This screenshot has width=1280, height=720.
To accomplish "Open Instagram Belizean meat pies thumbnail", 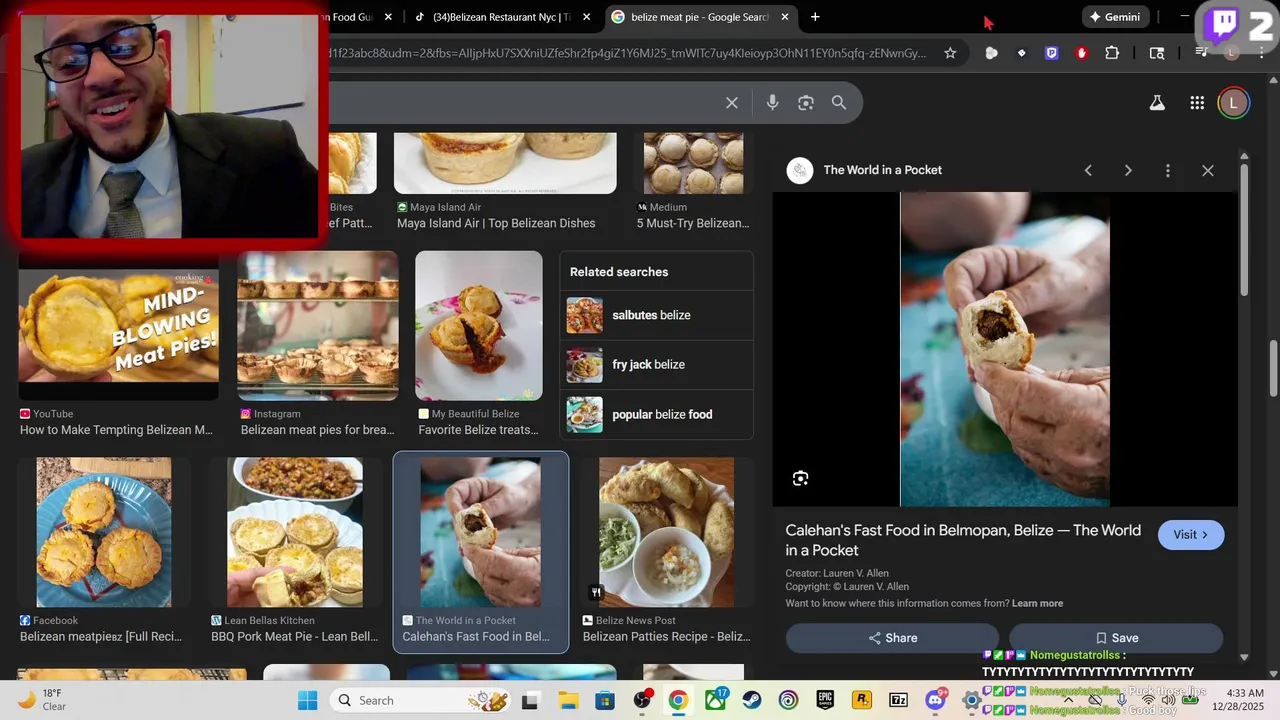I will pyautogui.click(x=318, y=327).
